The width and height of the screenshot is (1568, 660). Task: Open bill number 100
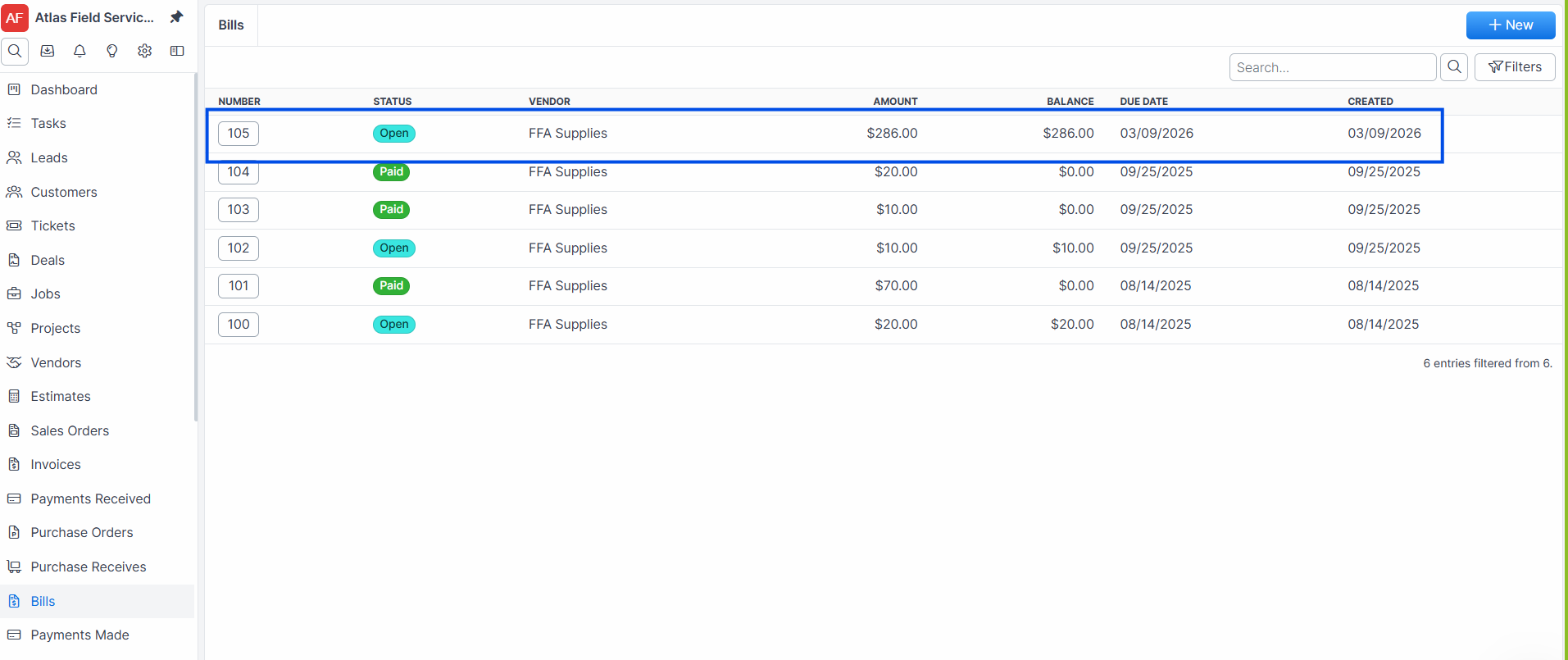(x=239, y=325)
